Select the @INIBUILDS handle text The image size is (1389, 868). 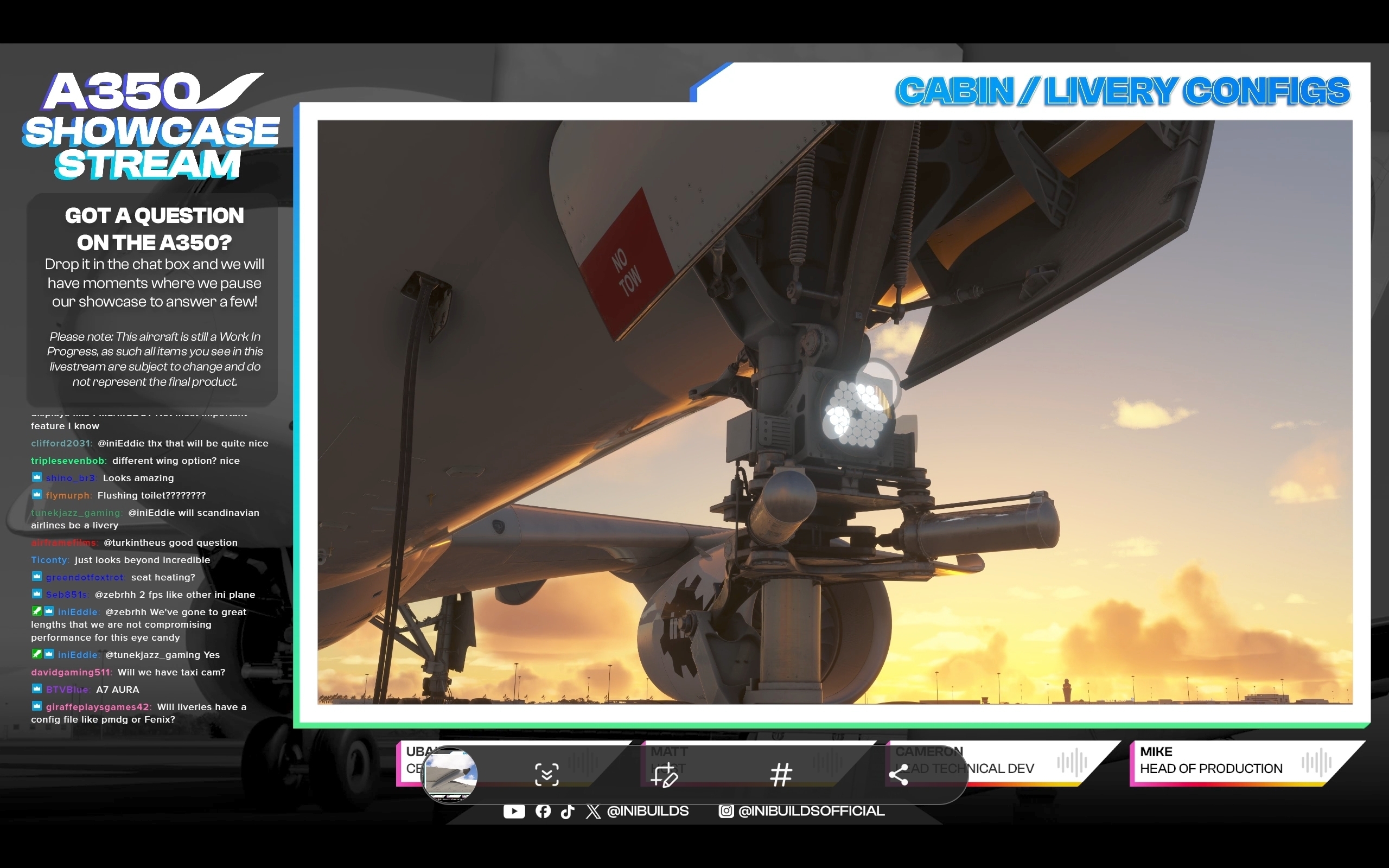[647, 810]
